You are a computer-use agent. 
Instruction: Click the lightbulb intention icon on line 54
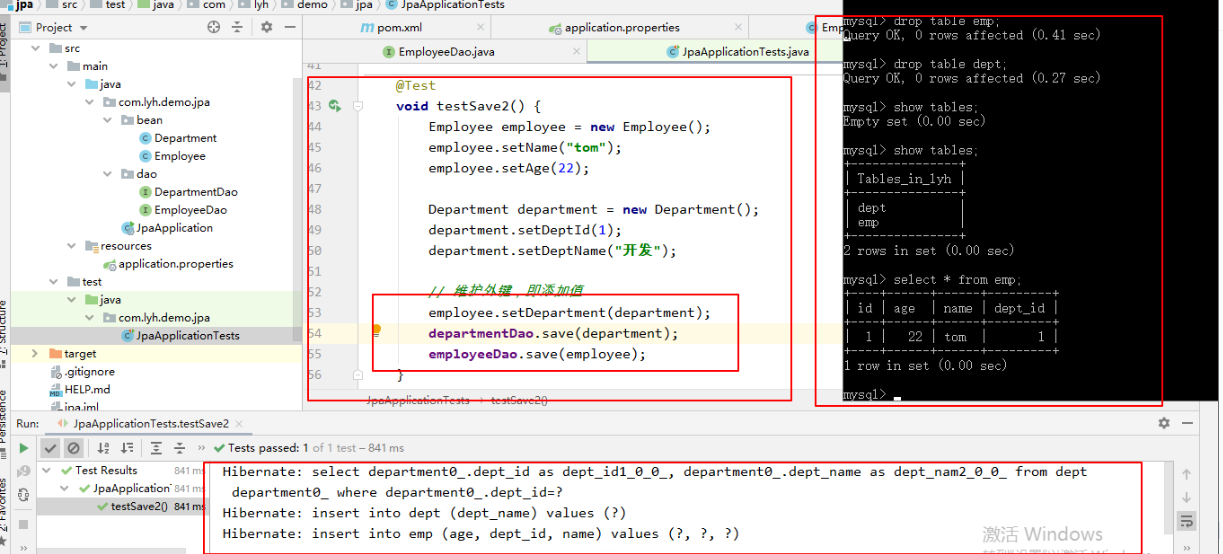click(x=377, y=329)
